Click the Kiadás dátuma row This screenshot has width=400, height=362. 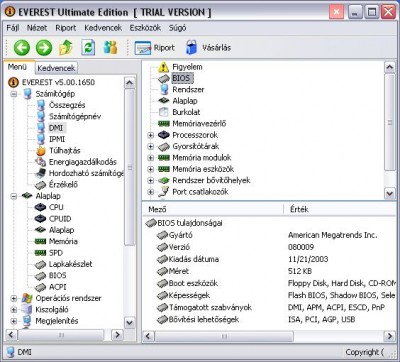pos(270,259)
